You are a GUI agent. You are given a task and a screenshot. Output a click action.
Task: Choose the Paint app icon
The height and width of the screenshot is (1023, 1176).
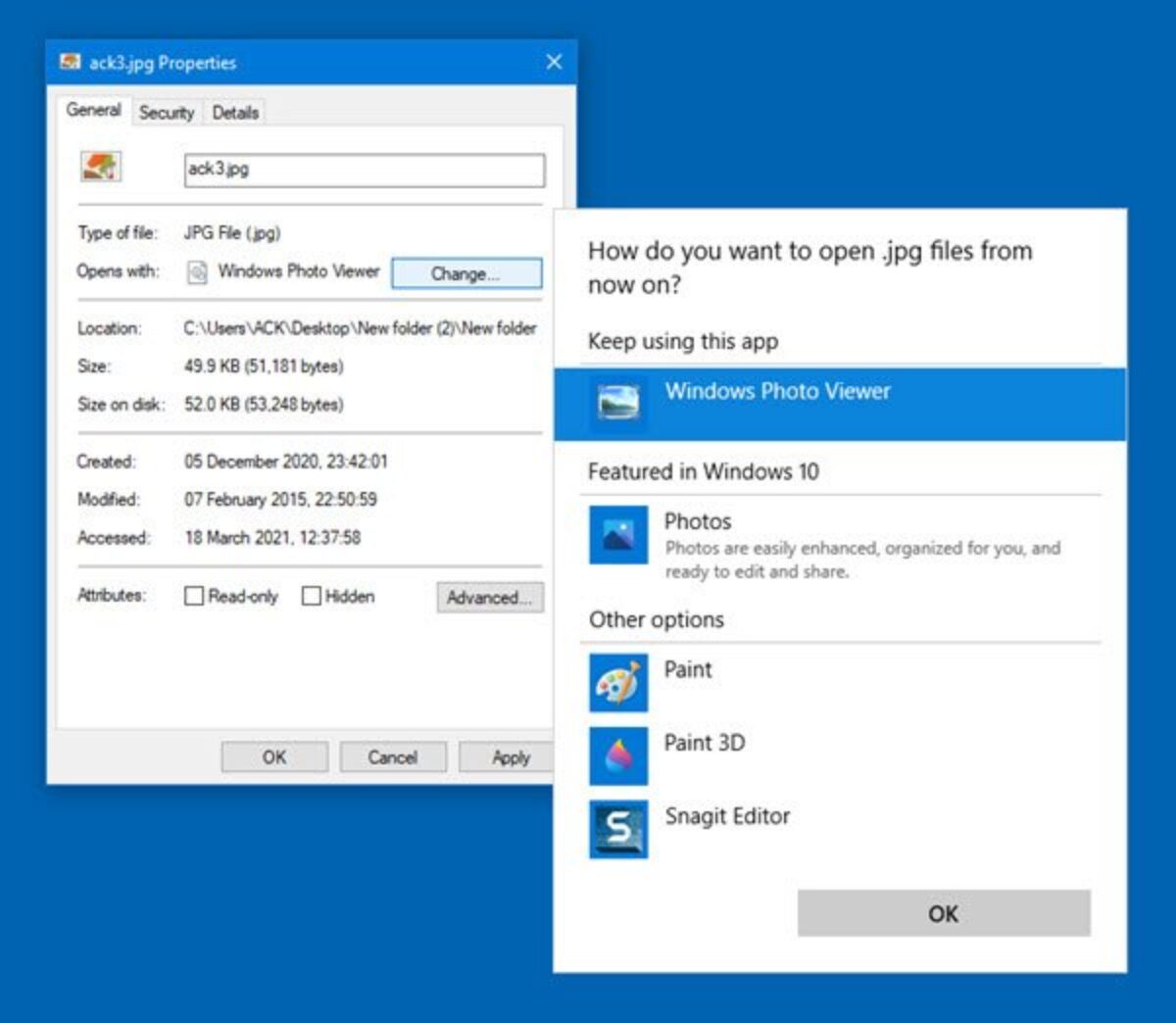618,683
